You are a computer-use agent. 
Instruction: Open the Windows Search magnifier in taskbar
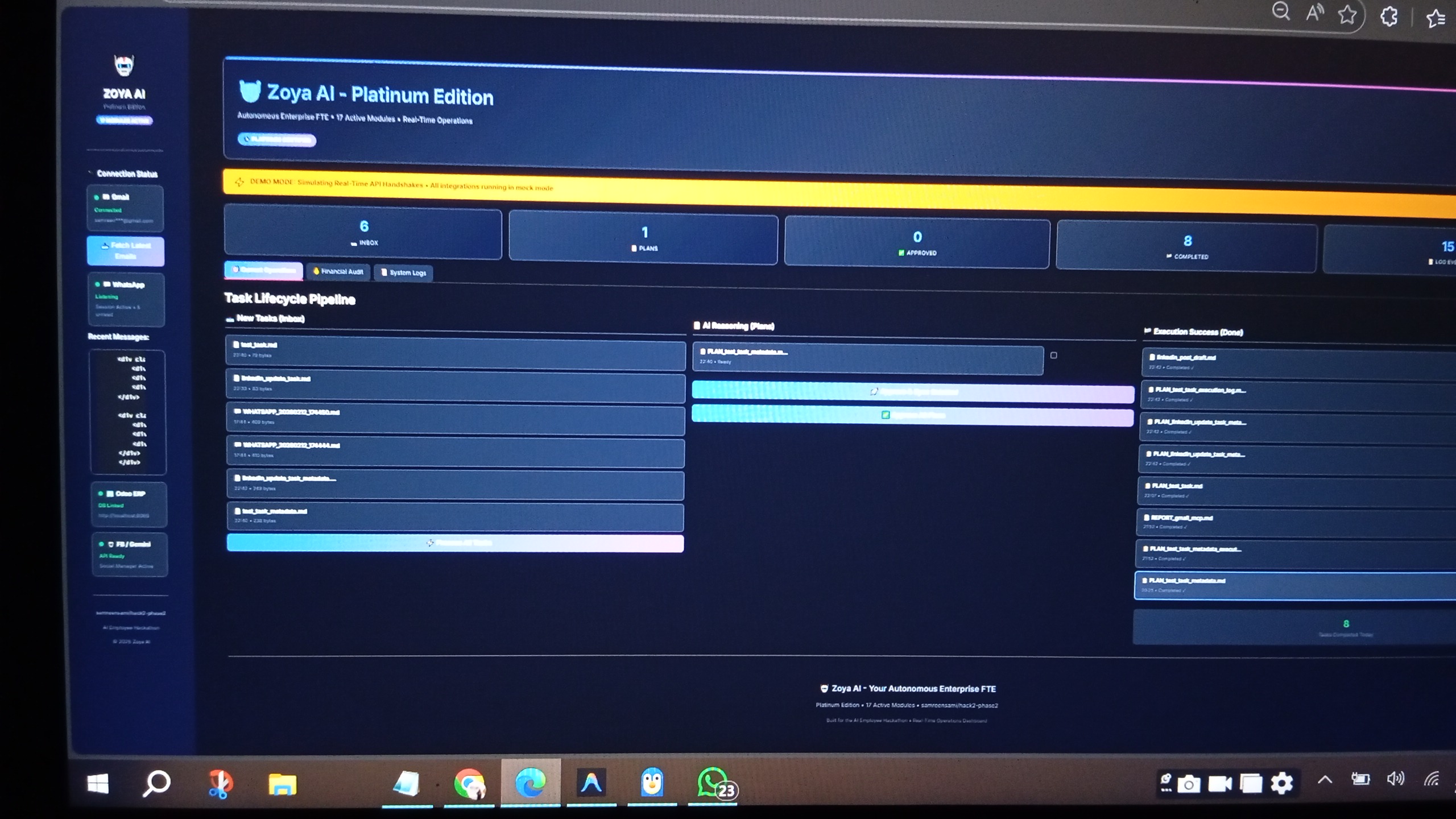coord(156,784)
